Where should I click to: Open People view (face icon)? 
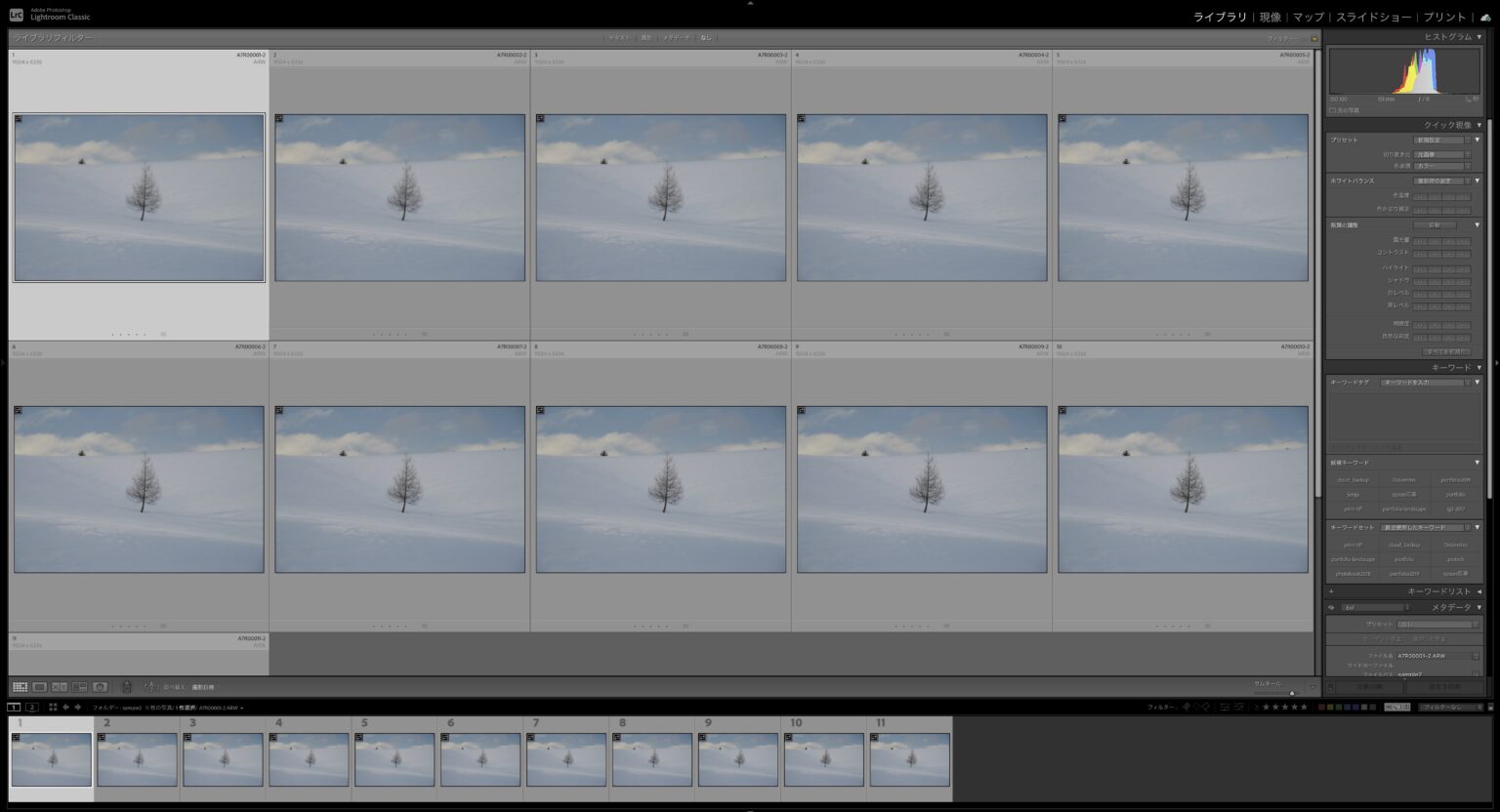pyautogui.click(x=100, y=687)
